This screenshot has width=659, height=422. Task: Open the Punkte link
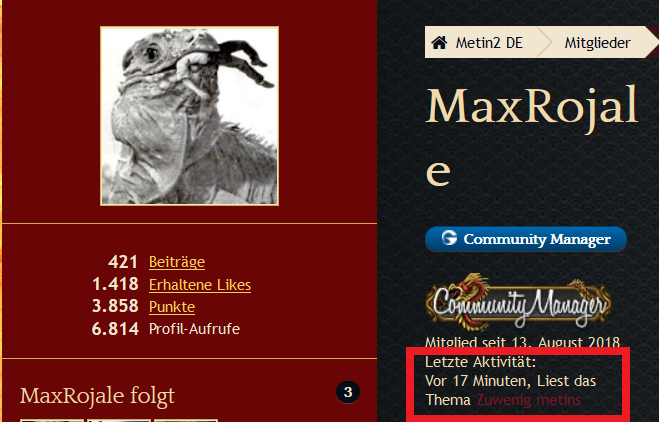pos(172,307)
